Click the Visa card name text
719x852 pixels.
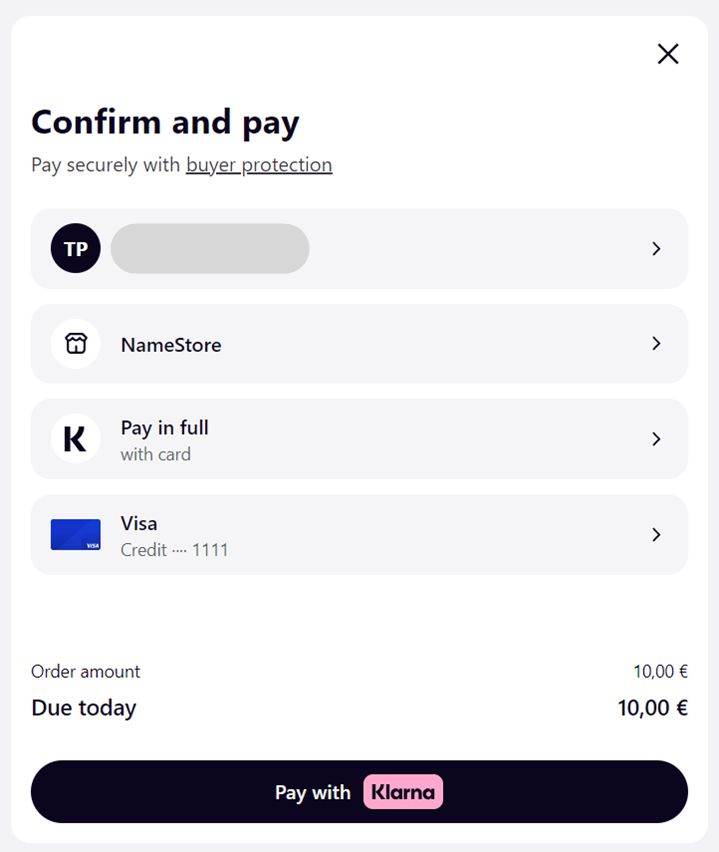click(x=139, y=523)
